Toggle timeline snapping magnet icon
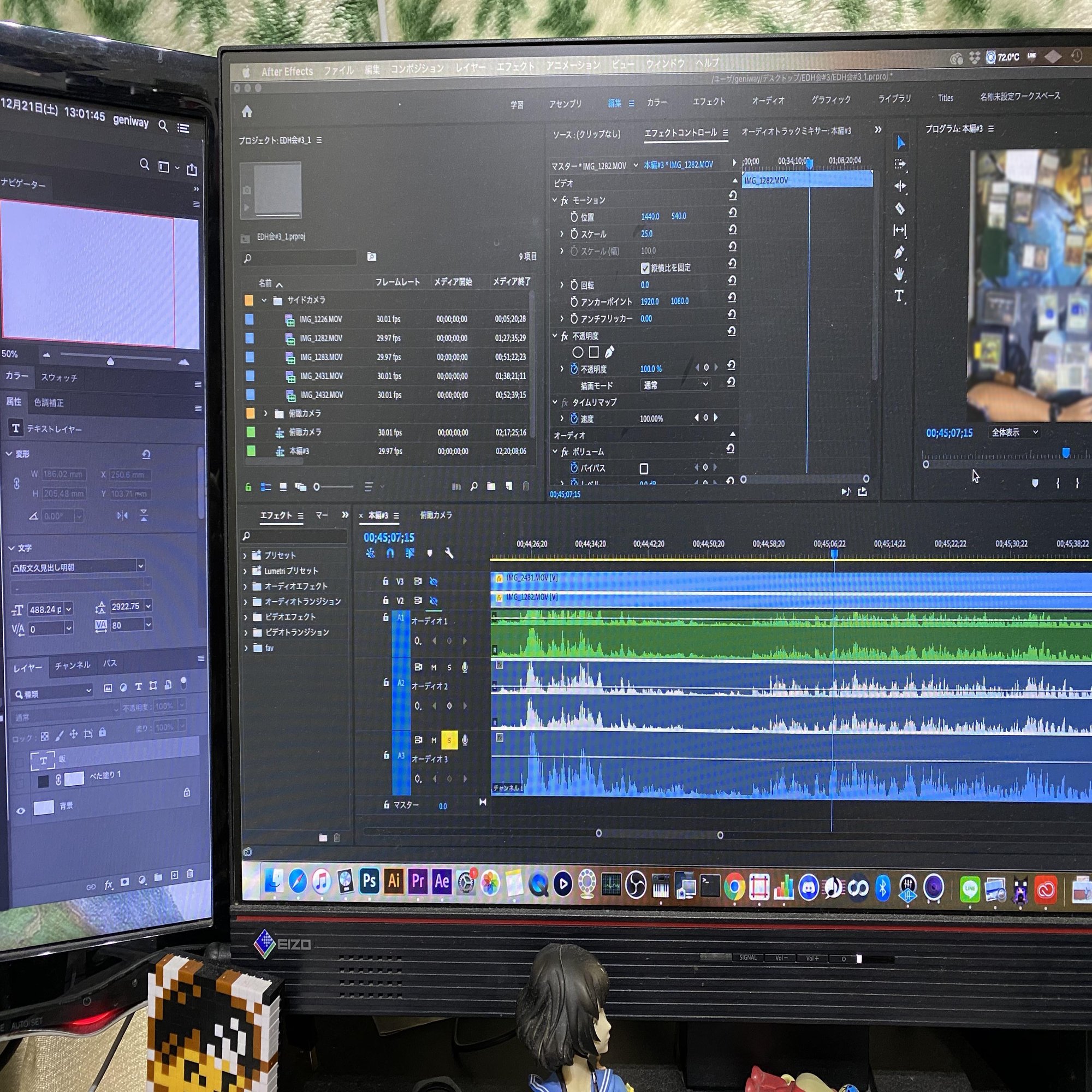 coord(390,553)
